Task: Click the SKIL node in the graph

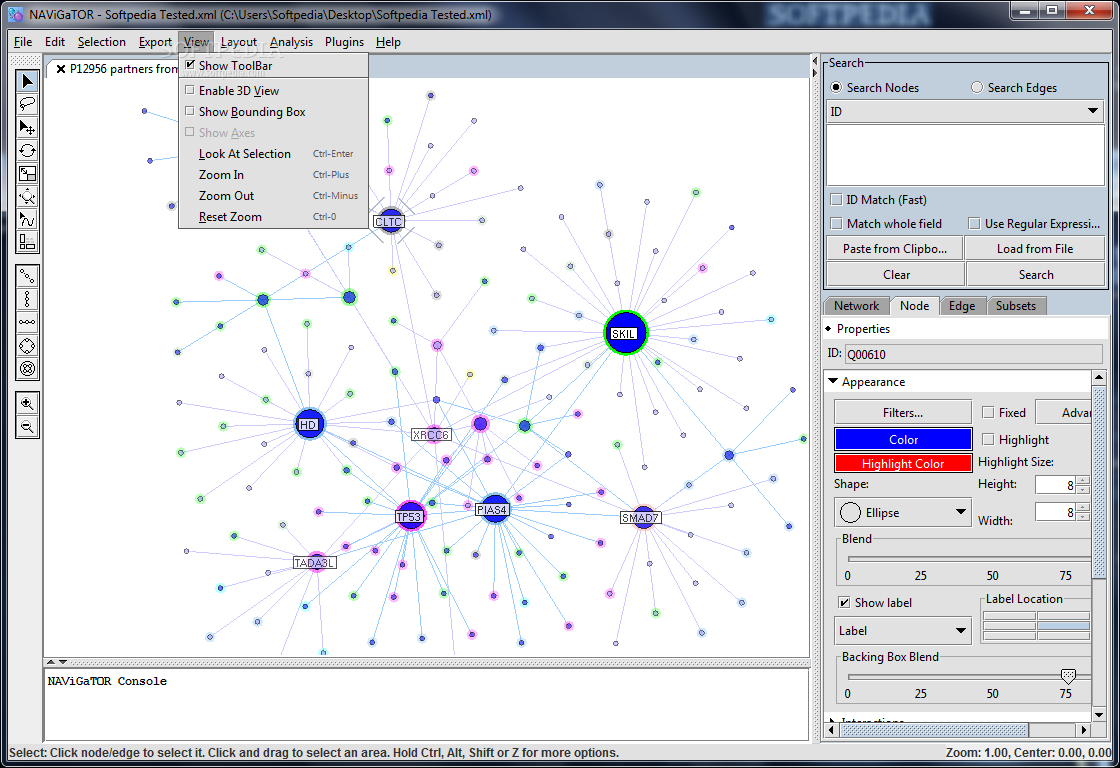Action: click(626, 333)
